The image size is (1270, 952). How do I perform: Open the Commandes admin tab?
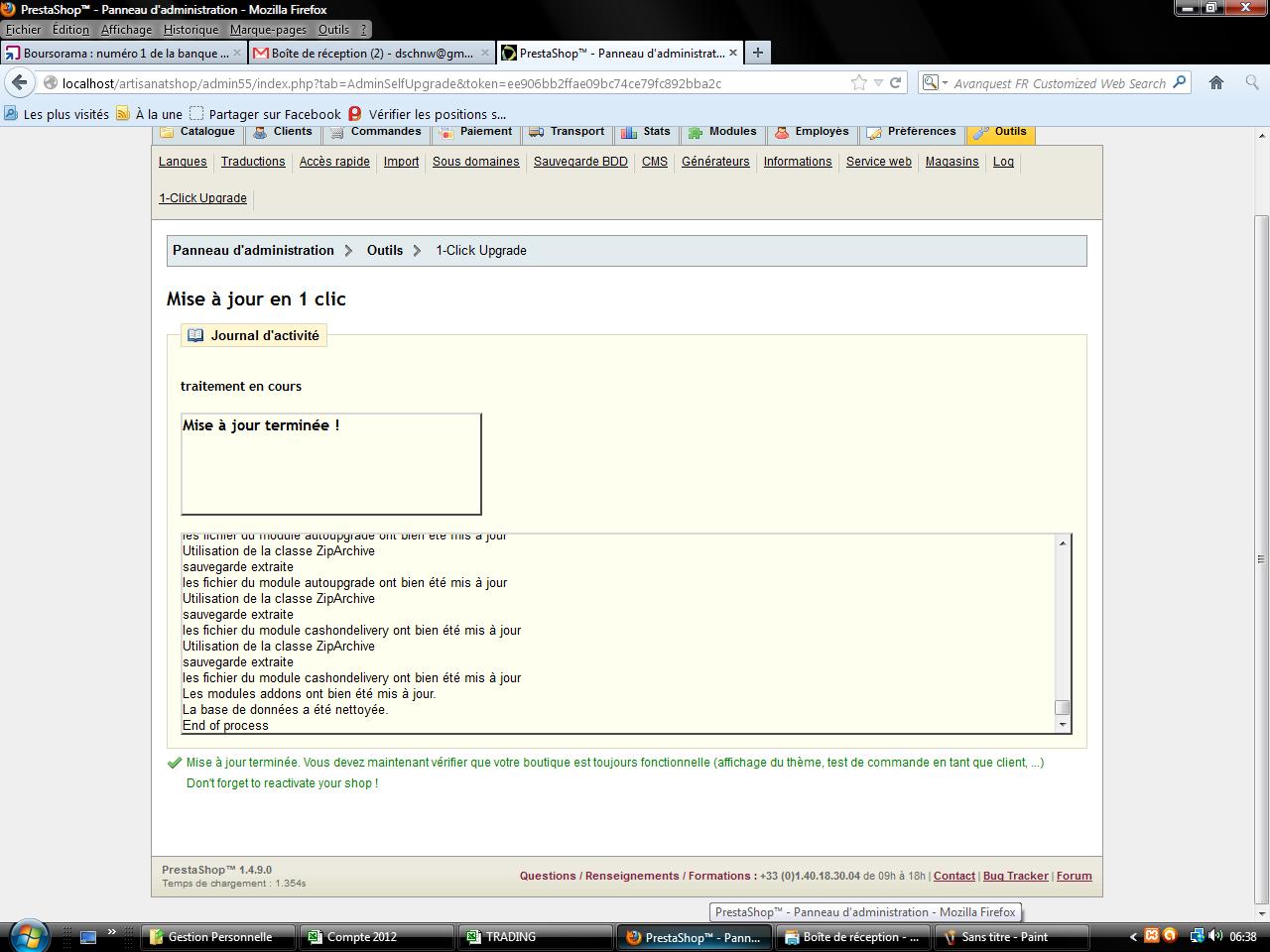376,132
